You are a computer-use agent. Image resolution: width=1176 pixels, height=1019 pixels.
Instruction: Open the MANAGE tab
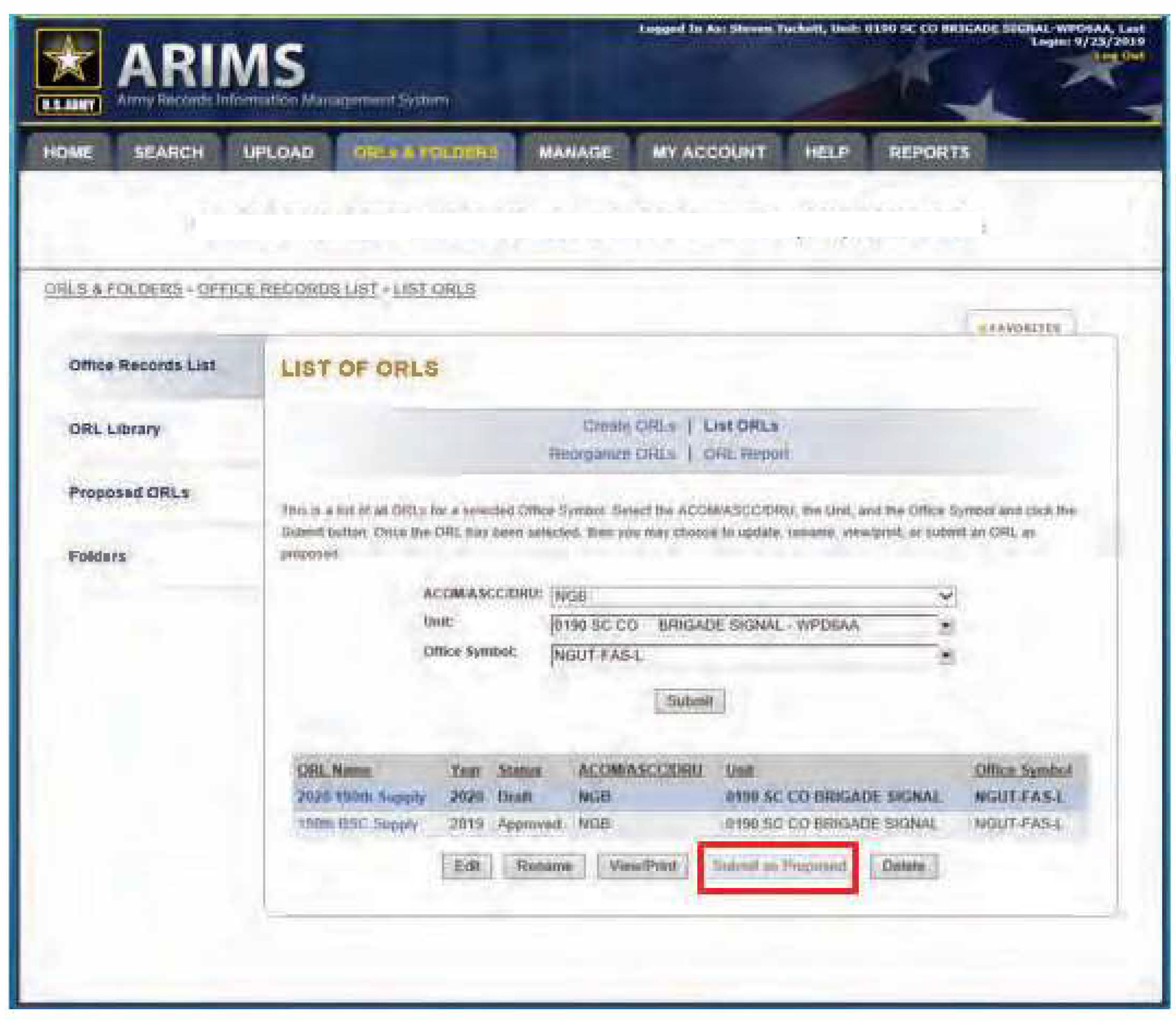[575, 152]
